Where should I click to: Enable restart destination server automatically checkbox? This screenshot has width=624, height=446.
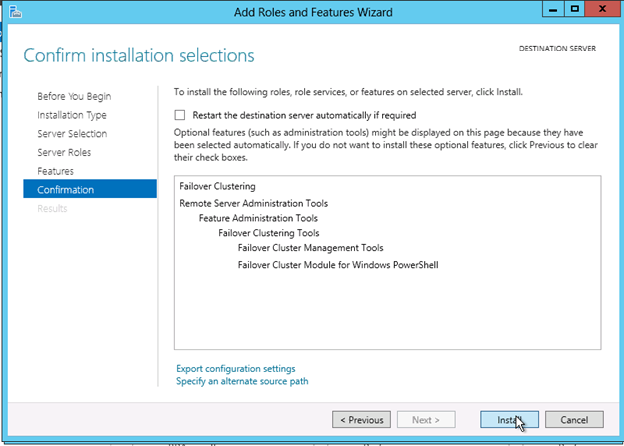click(x=180, y=115)
